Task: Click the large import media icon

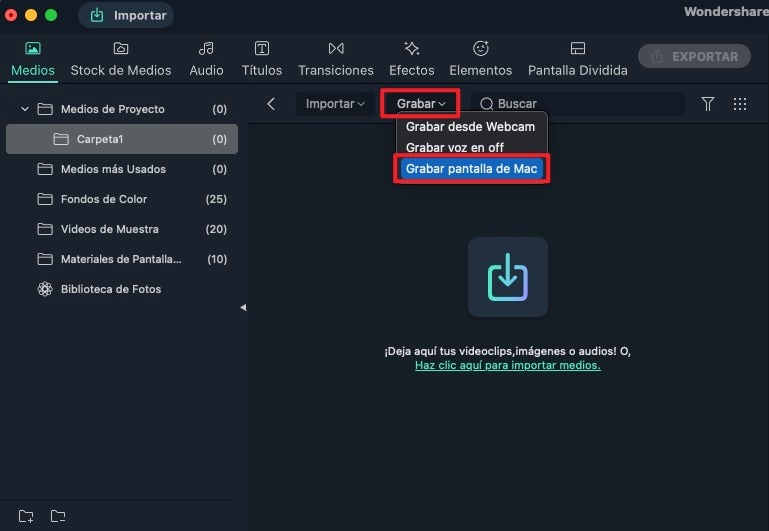Action: (508, 277)
